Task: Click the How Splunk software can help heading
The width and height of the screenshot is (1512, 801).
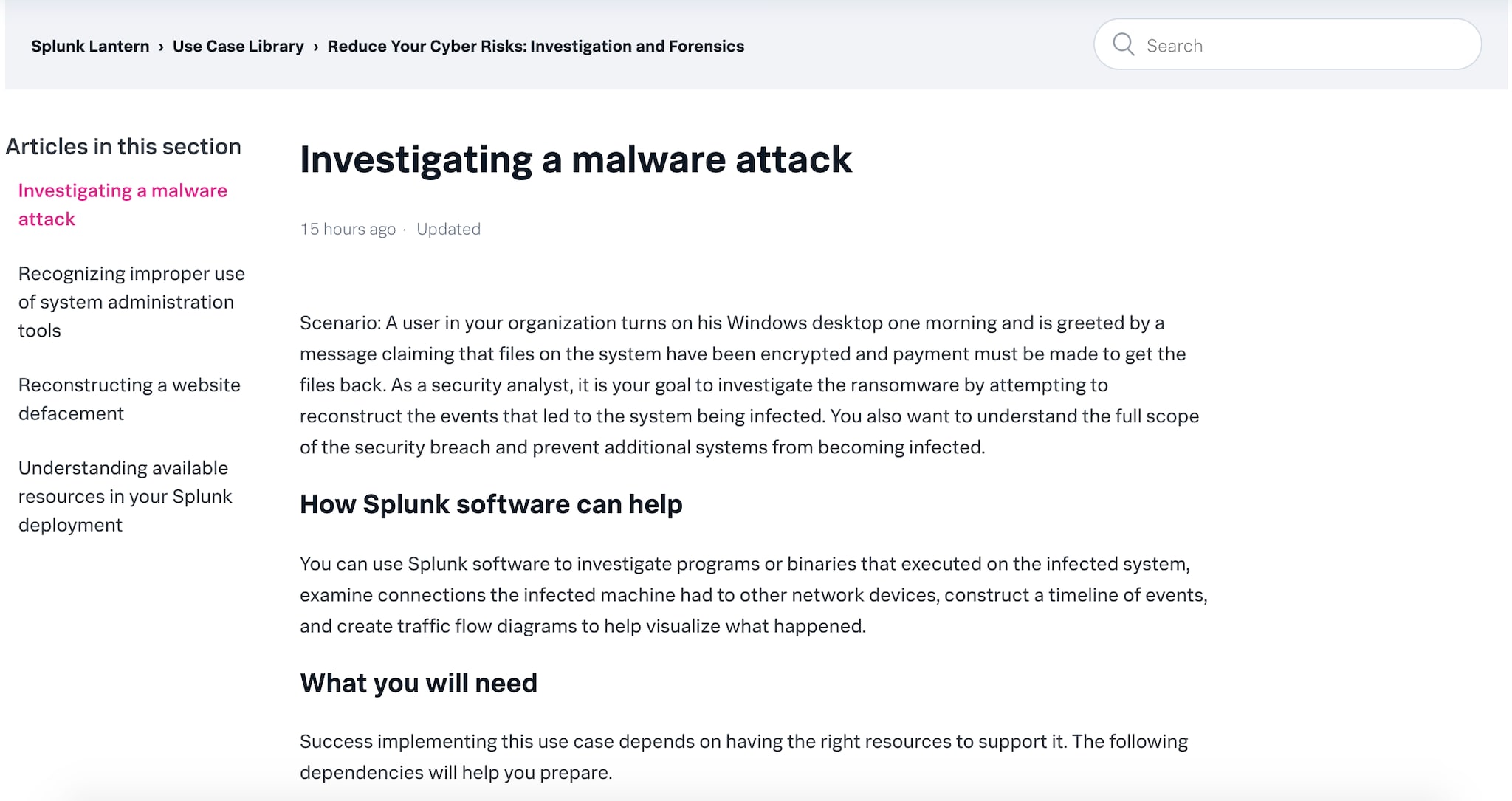Action: [x=491, y=504]
